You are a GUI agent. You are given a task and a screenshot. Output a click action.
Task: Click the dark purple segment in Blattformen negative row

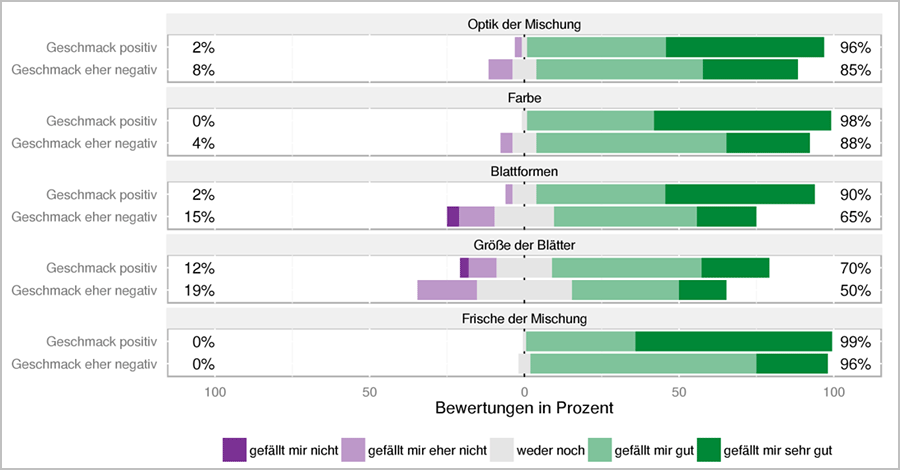(452, 216)
